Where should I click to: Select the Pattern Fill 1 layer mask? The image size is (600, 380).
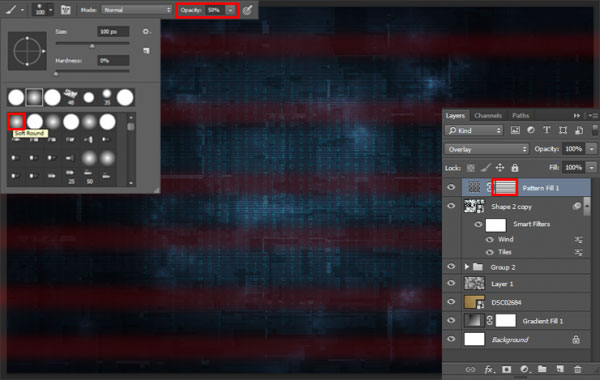click(505, 188)
